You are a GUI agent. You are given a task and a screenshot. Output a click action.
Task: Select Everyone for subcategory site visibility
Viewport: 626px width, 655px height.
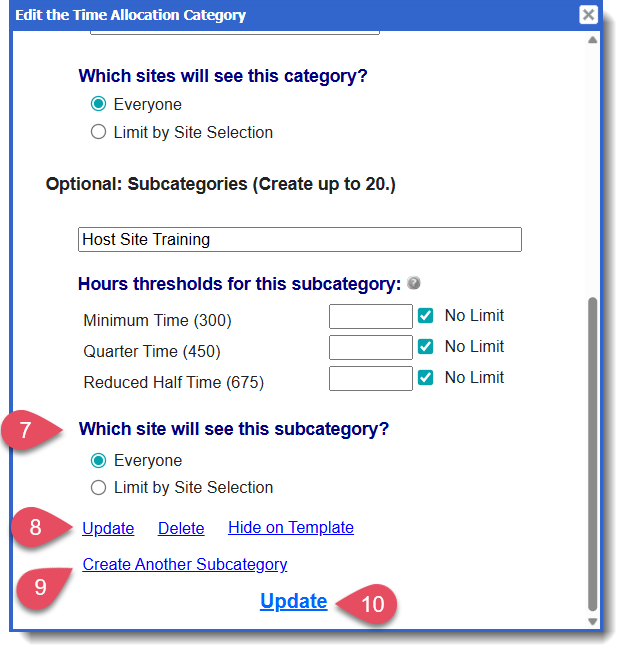98,461
